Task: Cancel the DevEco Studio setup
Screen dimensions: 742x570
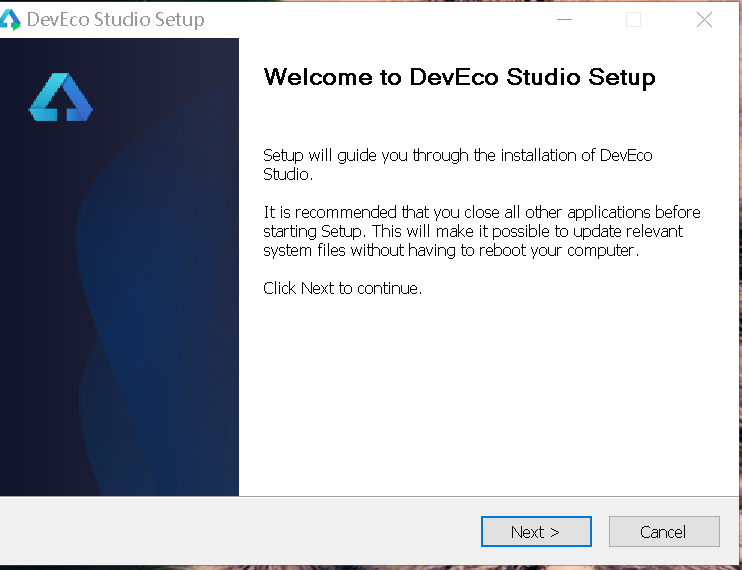Action: 663,532
